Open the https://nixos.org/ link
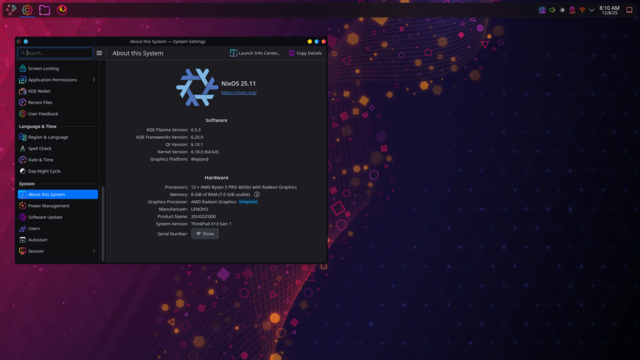Image resolution: width=640 pixels, height=360 pixels. coord(239,93)
